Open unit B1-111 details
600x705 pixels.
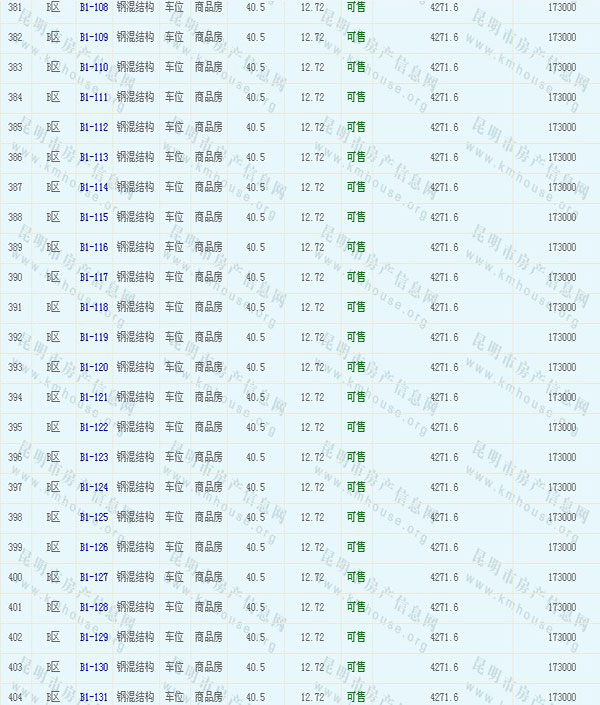[x=94, y=97]
